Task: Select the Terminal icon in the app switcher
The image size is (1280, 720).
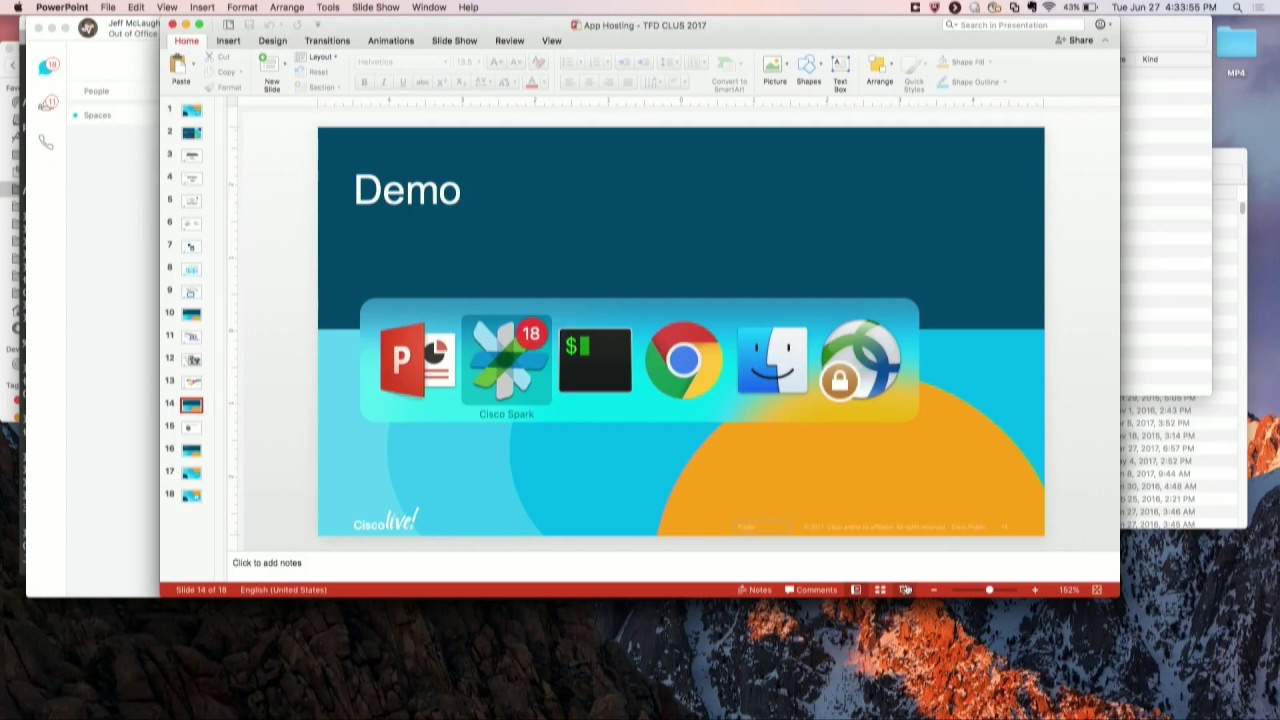Action: click(595, 360)
